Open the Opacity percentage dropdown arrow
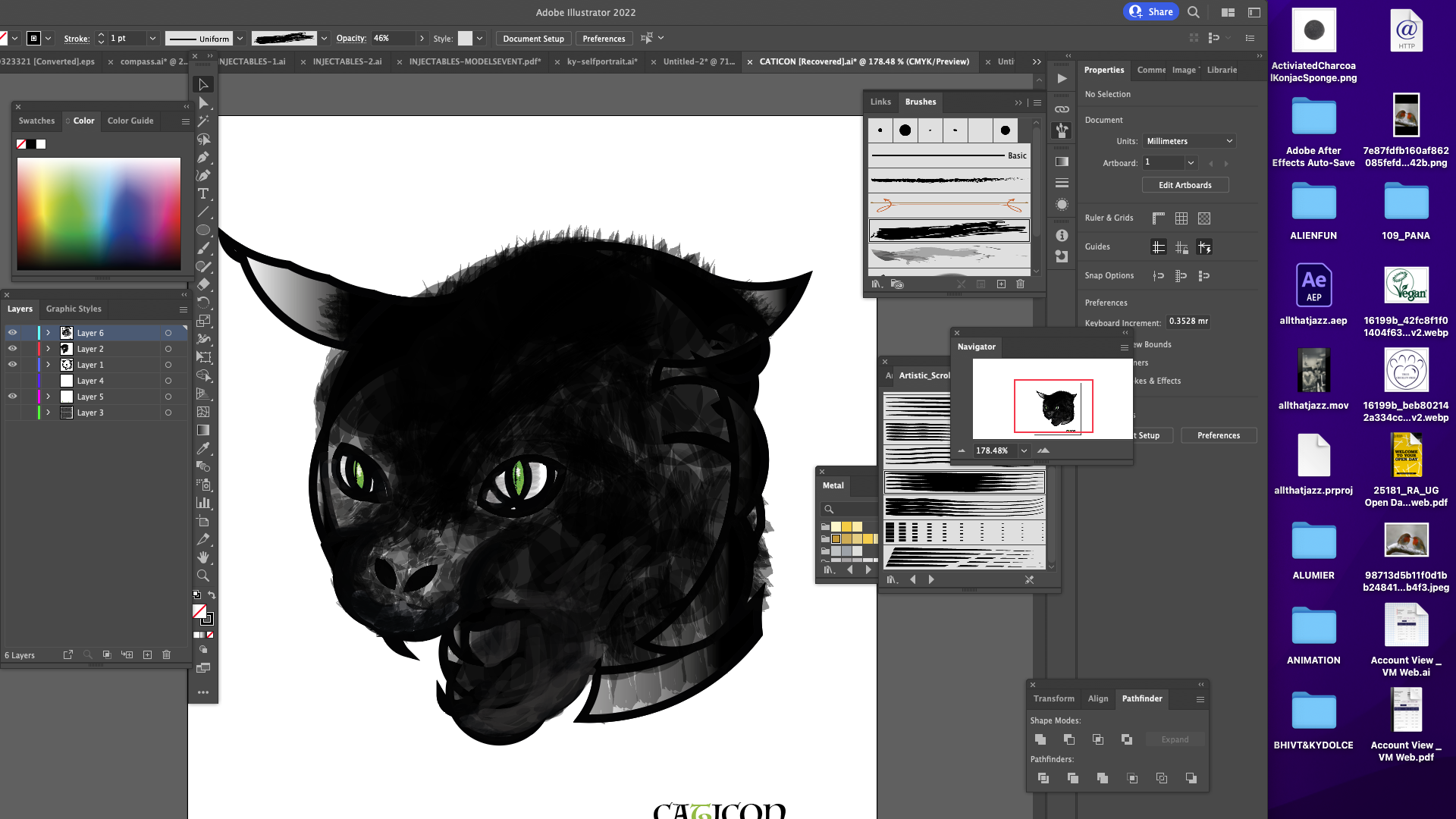 point(422,38)
